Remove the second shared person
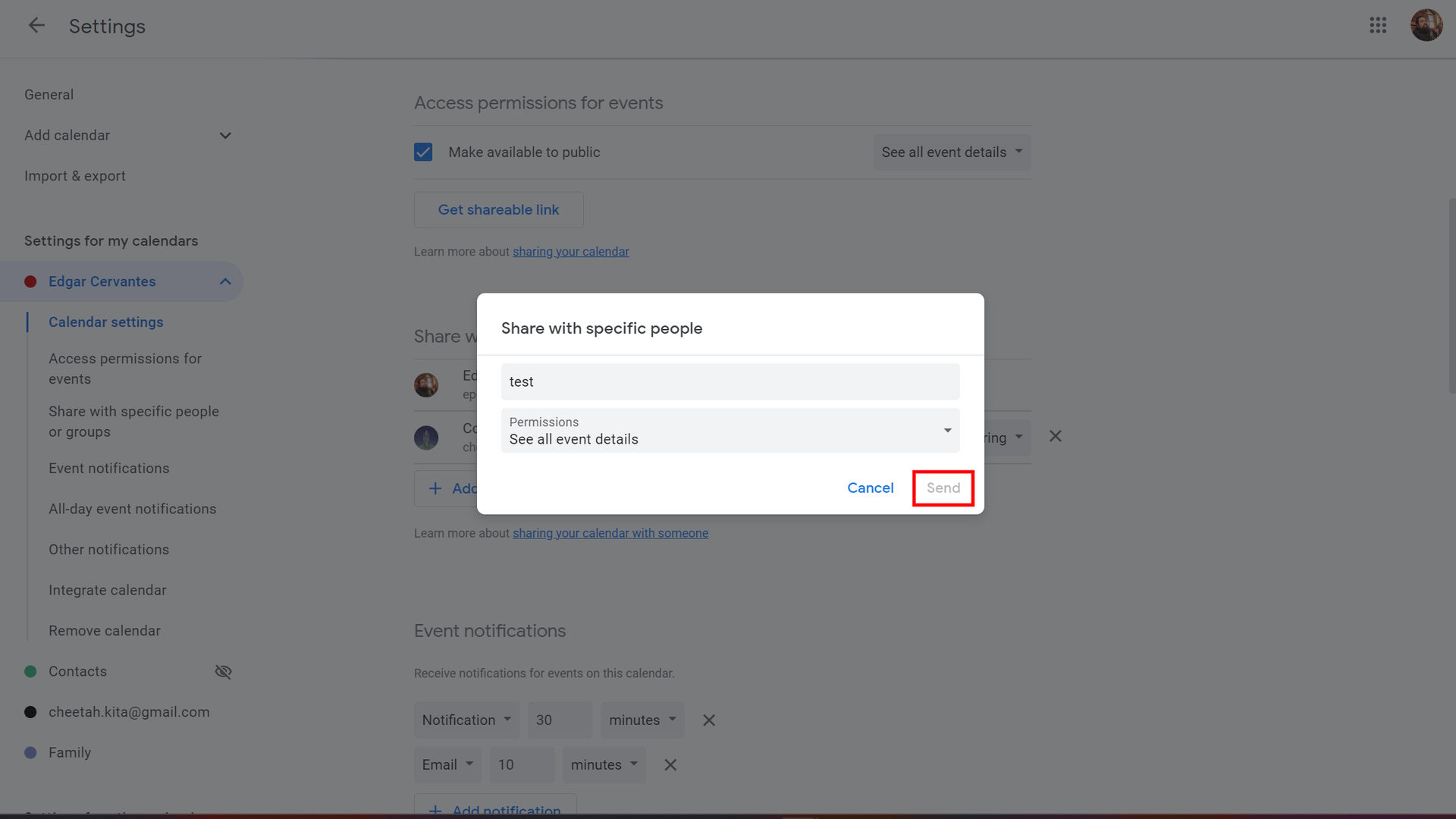 [1055, 437]
